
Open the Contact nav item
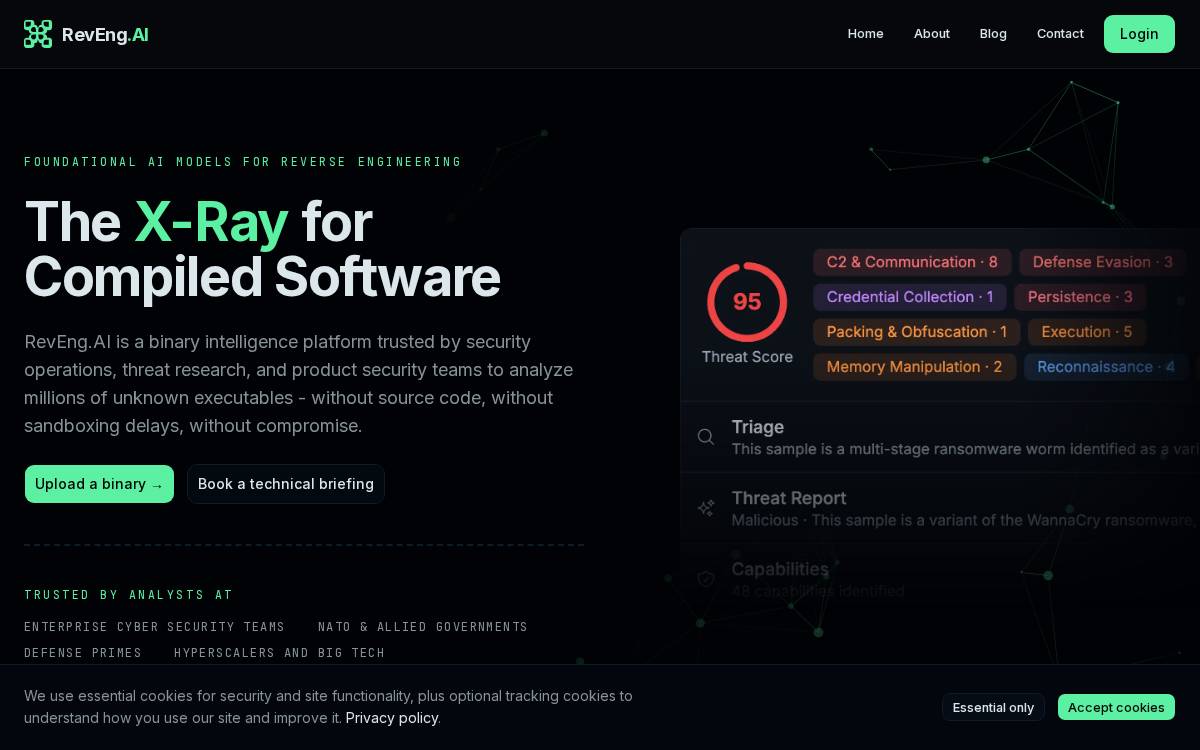pos(1060,34)
